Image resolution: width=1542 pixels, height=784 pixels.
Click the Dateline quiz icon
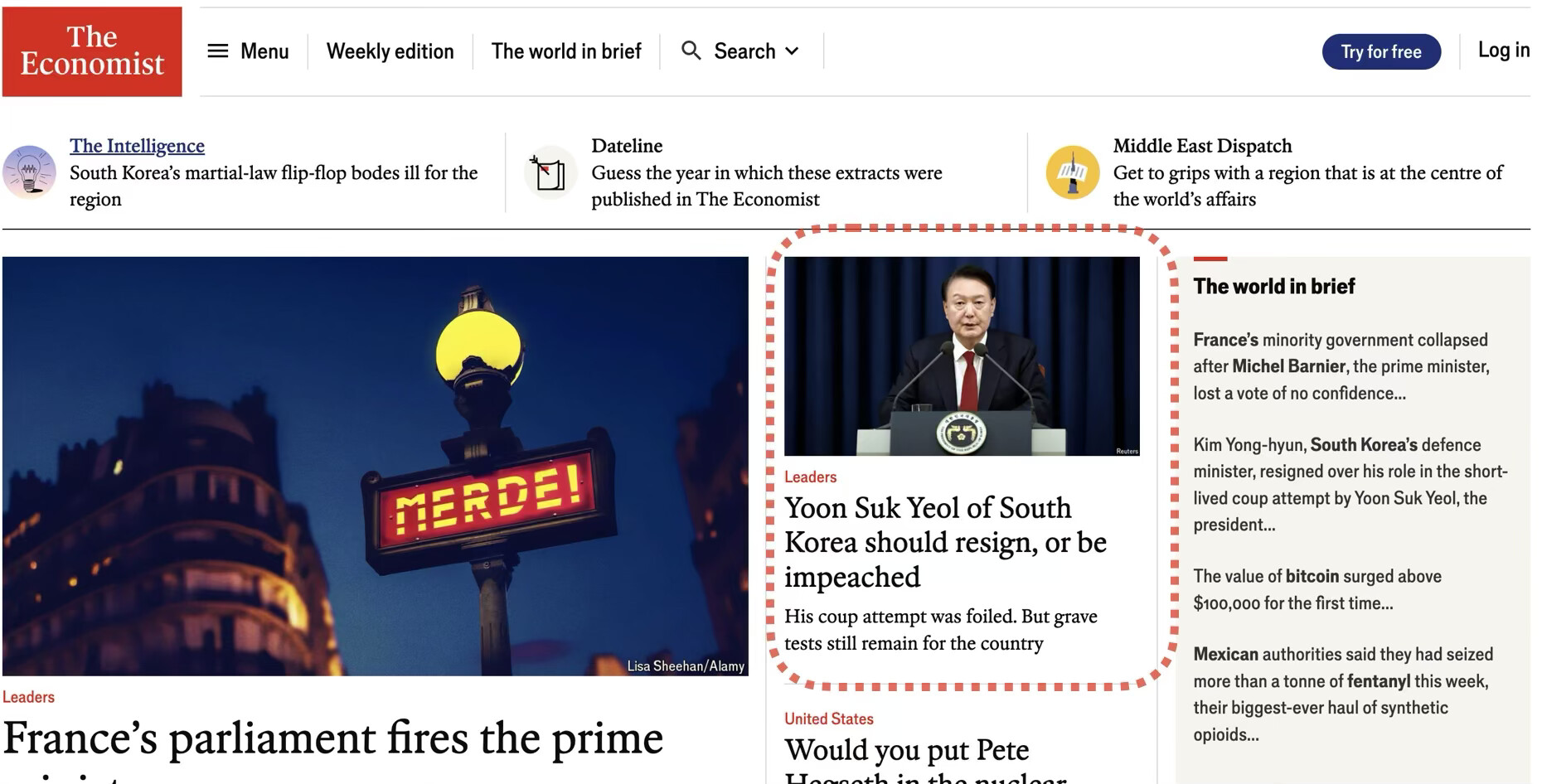(x=550, y=172)
